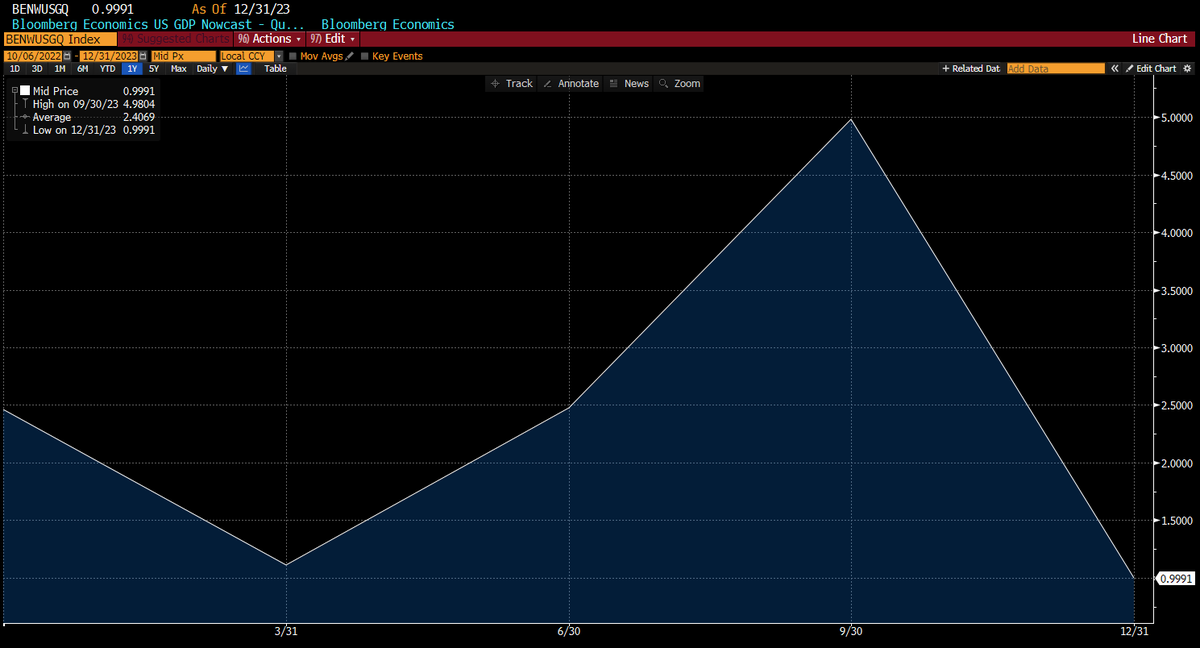Select the YTD time range
1200x648 pixels.
107,69
